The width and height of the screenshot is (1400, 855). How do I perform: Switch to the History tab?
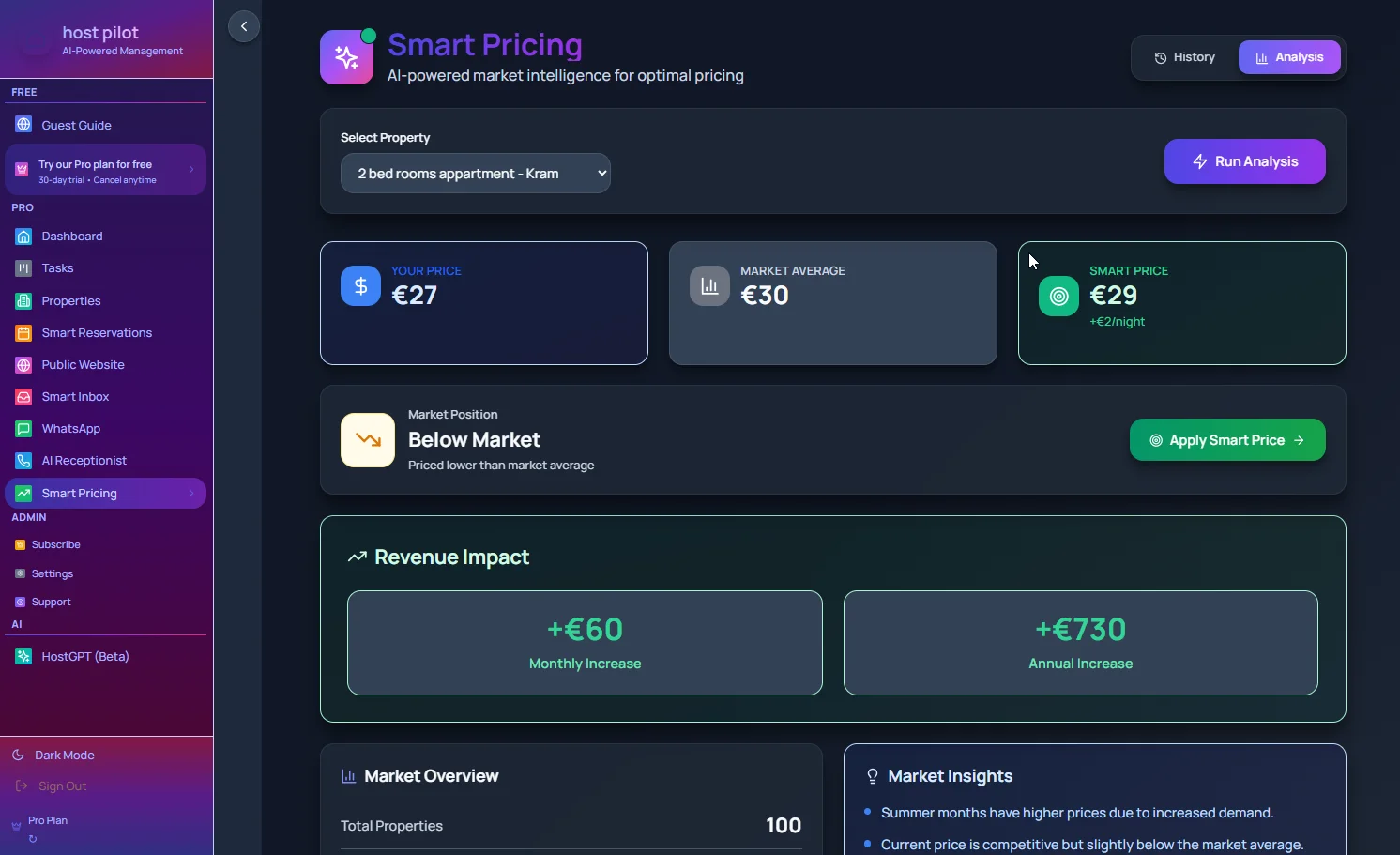(x=1184, y=57)
